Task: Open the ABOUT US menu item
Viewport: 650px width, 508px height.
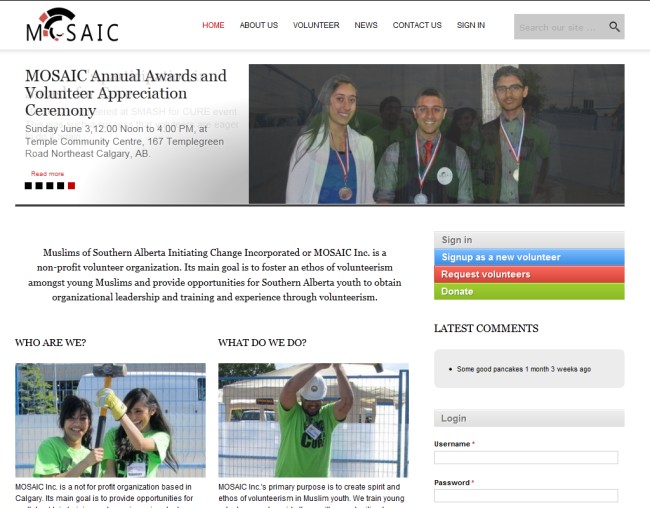Action: coord(259,25)
